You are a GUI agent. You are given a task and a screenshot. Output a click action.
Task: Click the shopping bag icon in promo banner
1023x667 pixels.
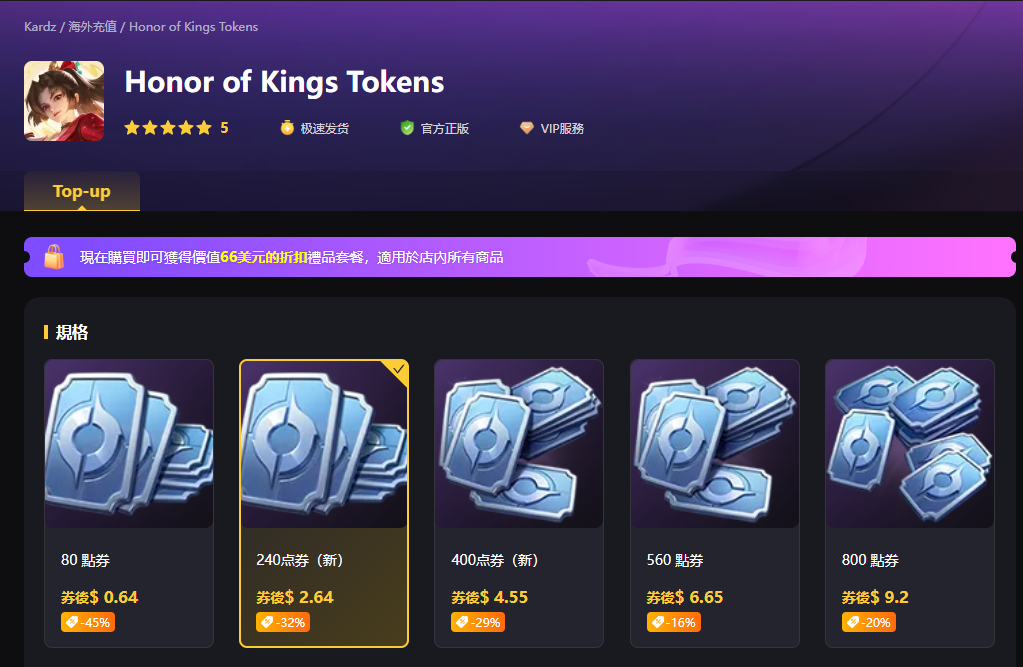pos(54,257)
